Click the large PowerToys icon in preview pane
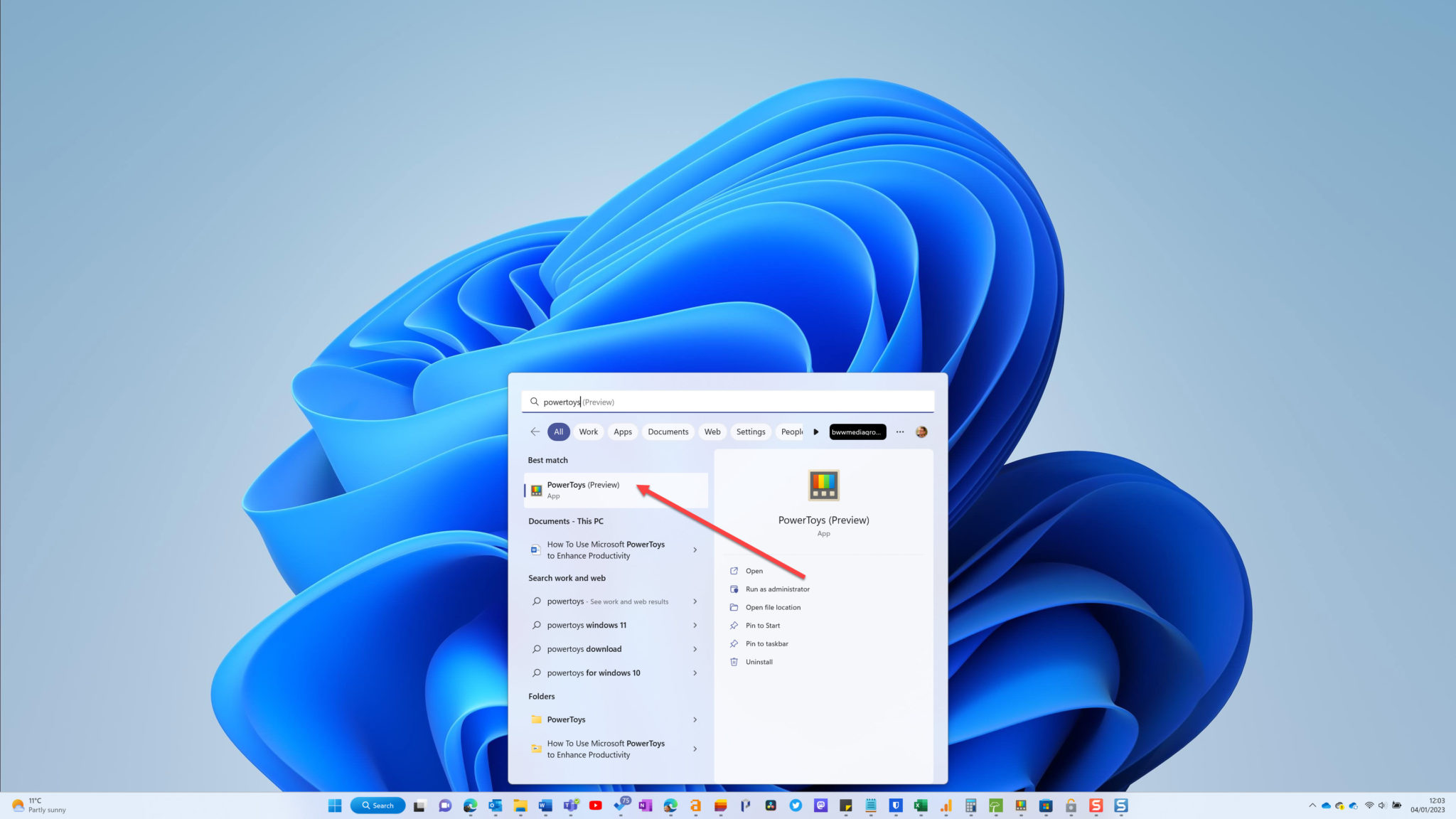This screenshot has height=819, width=1456. click(x=823, y=484)
